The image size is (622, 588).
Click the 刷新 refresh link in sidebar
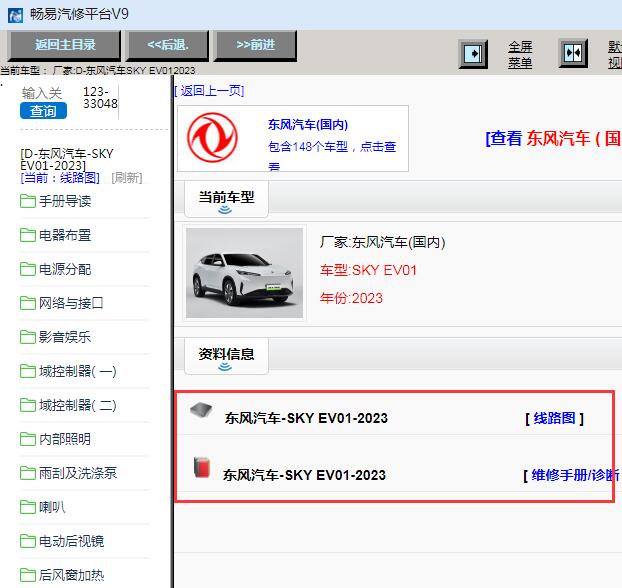(127, 178)
